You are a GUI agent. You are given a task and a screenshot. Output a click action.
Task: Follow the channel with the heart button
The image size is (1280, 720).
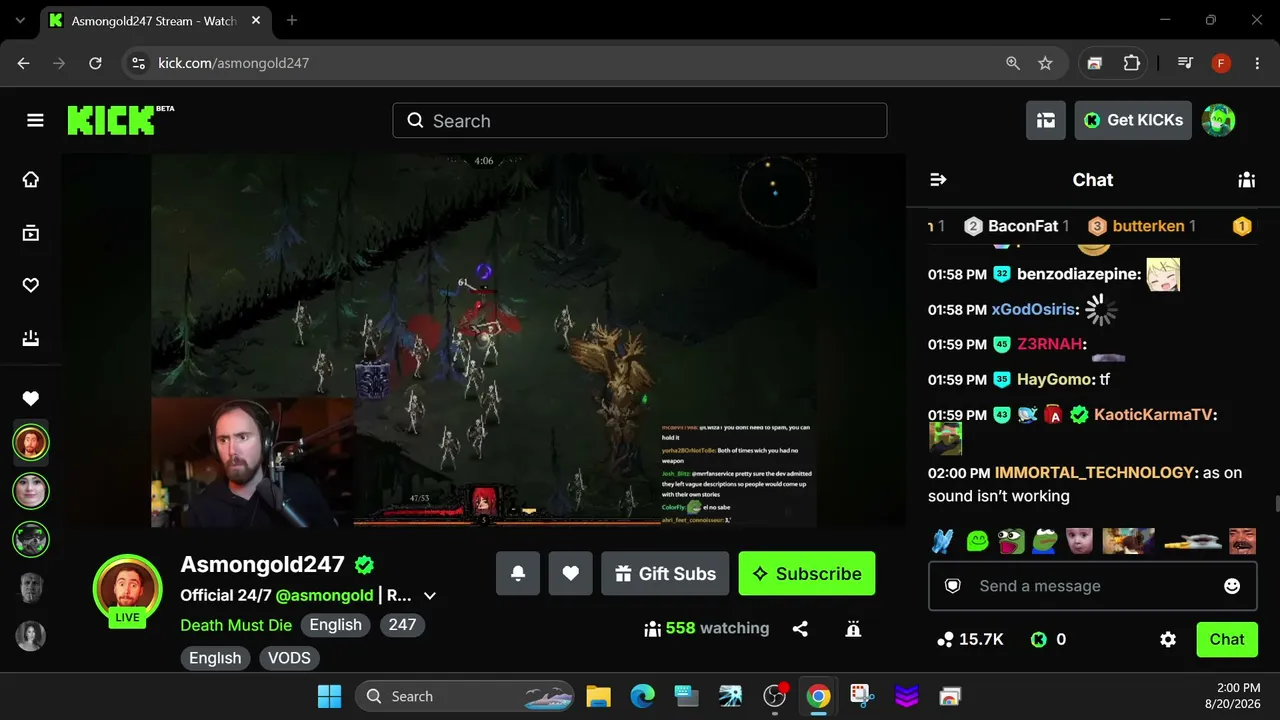[x=570, y=573]
